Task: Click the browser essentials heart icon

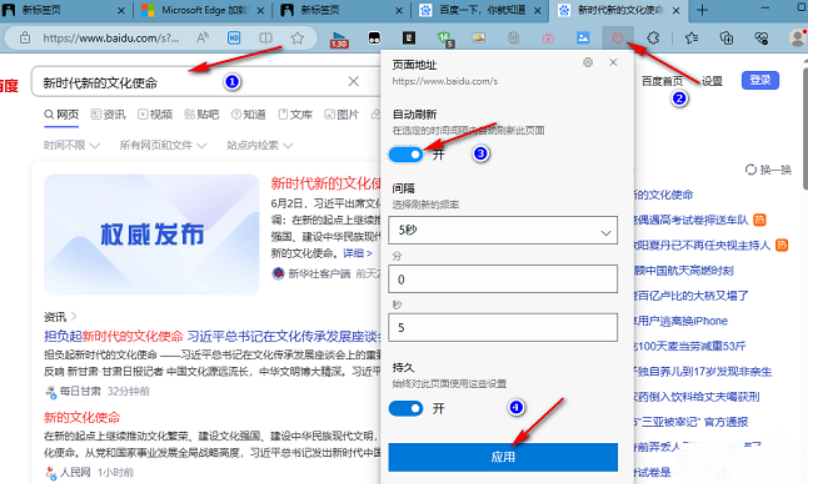Action: pos(761,37)
